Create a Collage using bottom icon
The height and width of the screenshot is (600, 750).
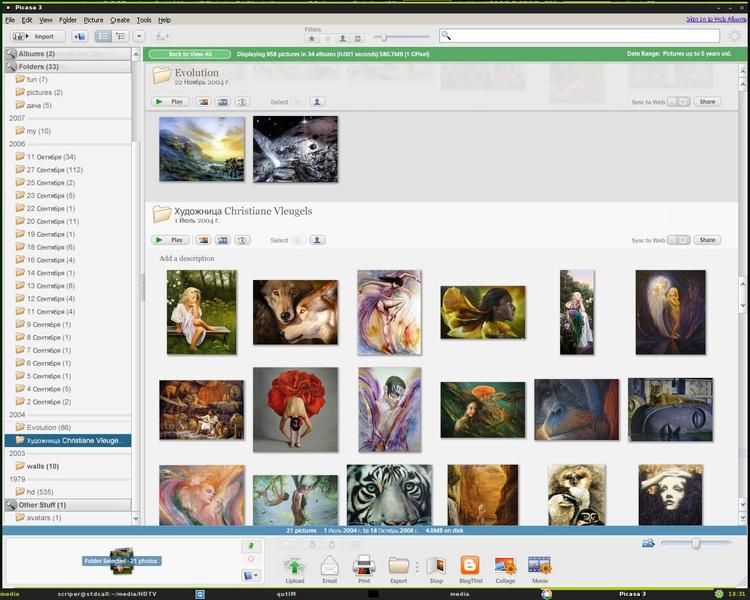point(505,567)
